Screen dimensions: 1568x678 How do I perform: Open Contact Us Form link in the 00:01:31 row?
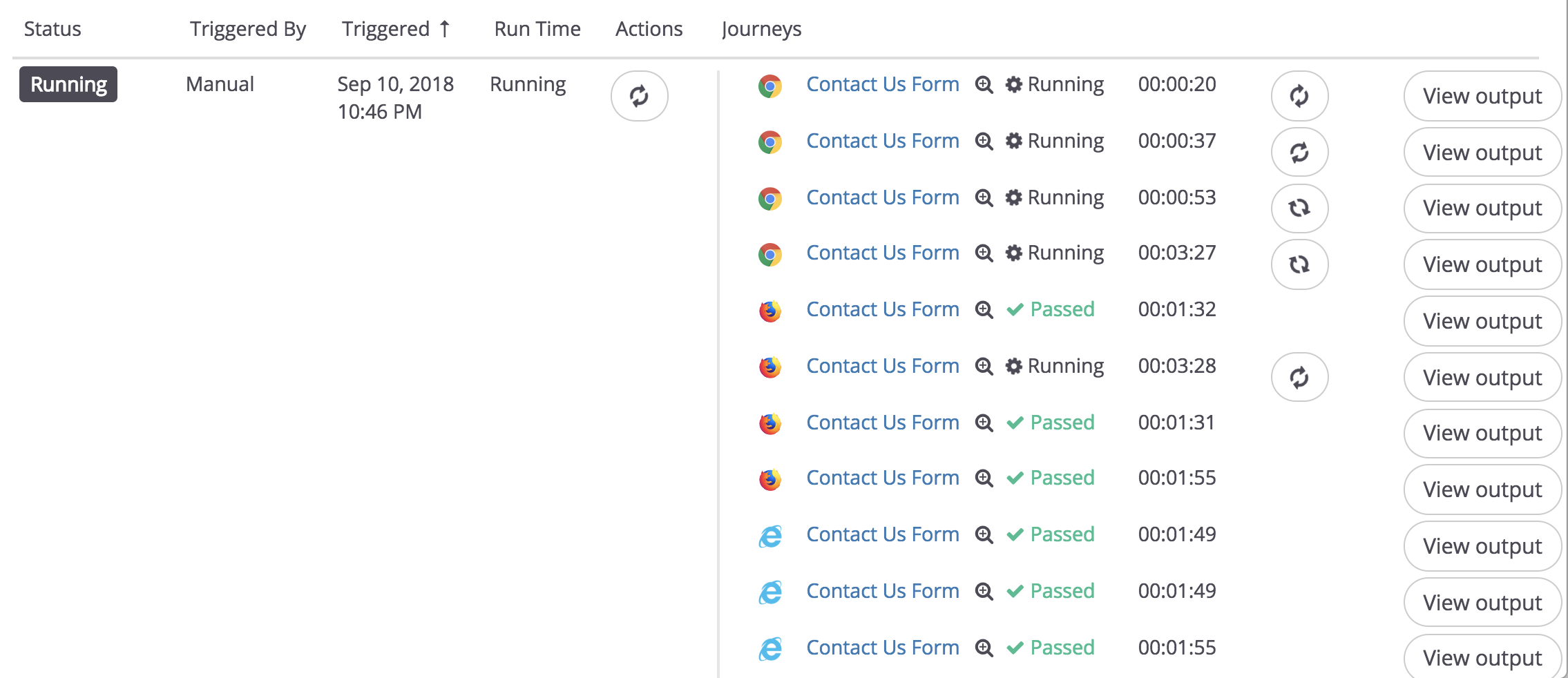click(x=882, y=423)
